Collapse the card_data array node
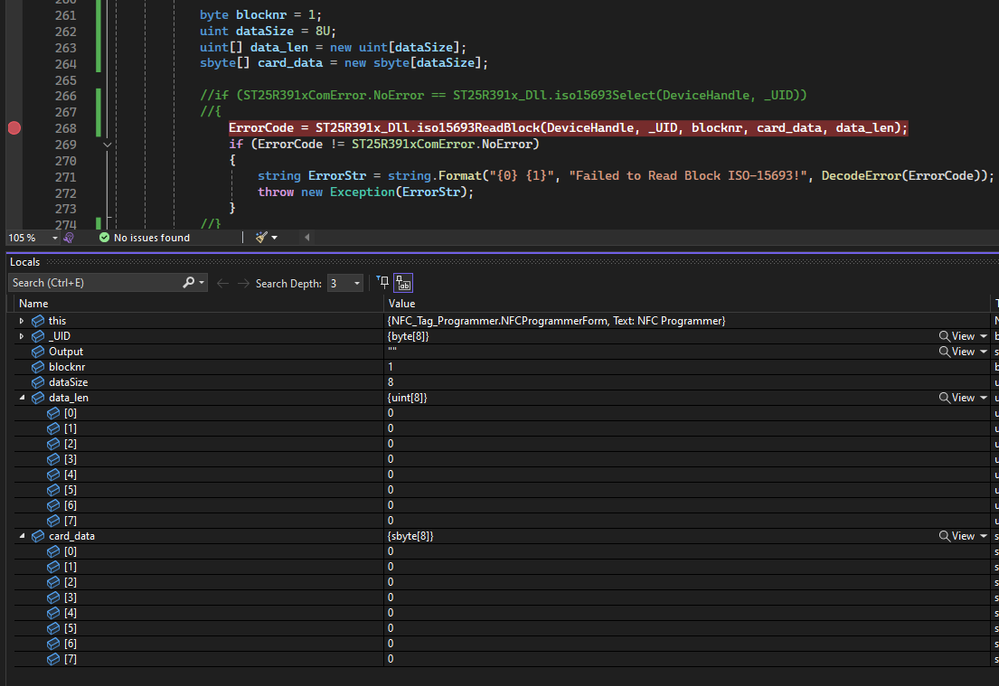The height and width of the screenshot is (686, 999). (22, 536)
